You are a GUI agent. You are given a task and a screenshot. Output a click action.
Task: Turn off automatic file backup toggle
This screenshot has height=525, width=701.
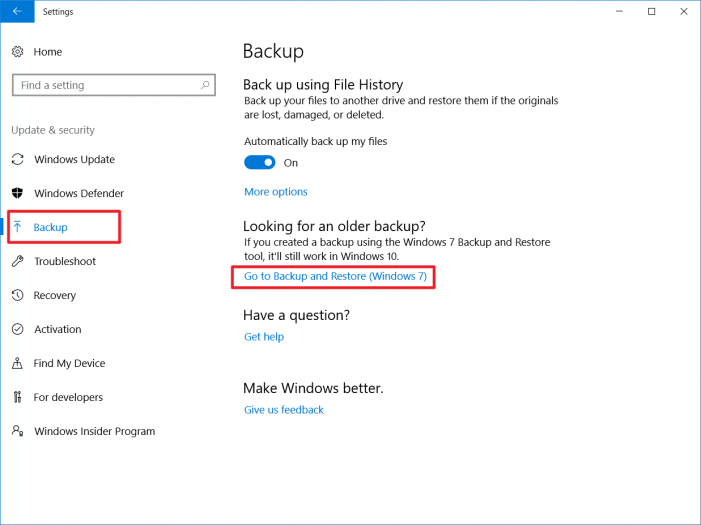point(260,163)
